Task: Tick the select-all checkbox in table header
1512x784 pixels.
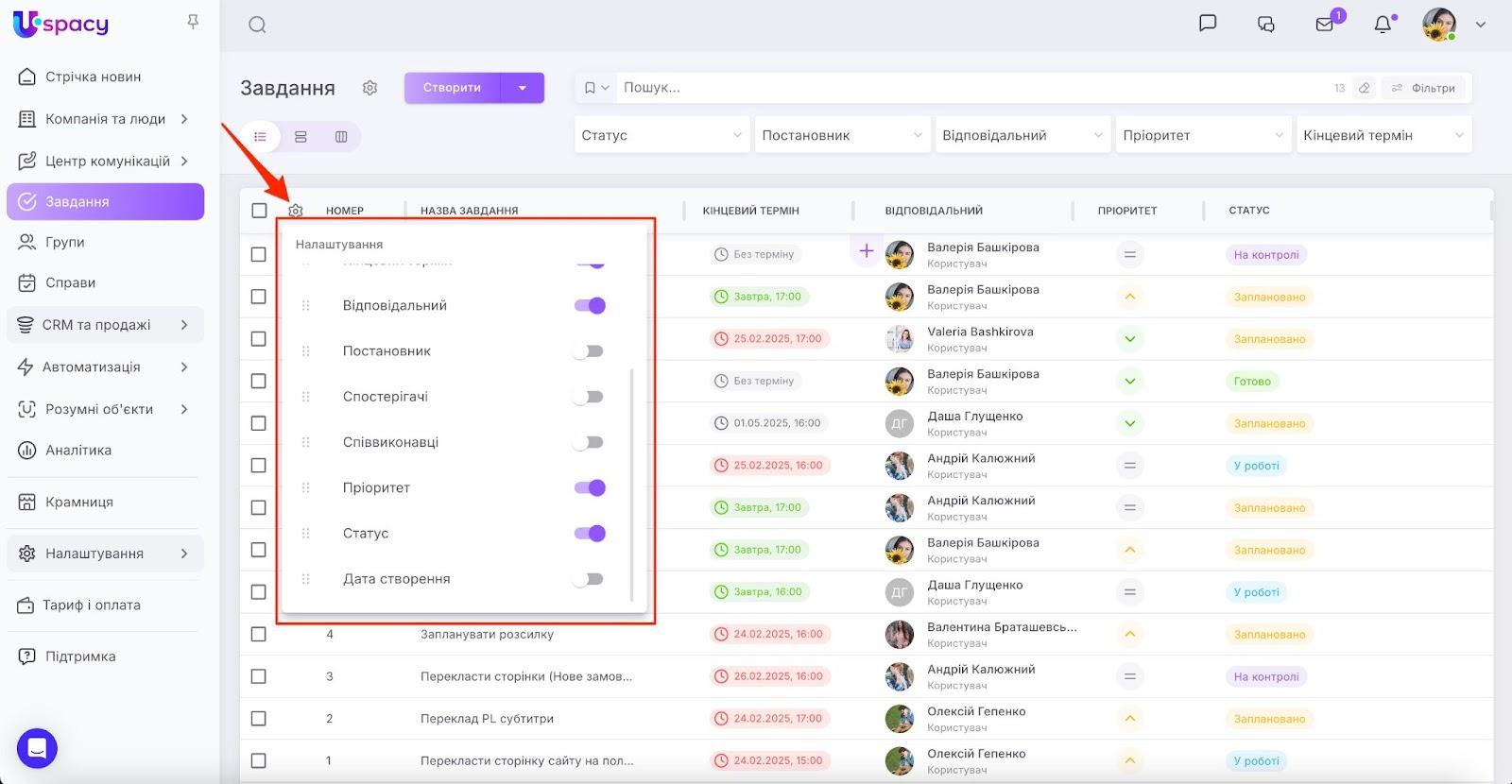Action: [x=259, y=211]
